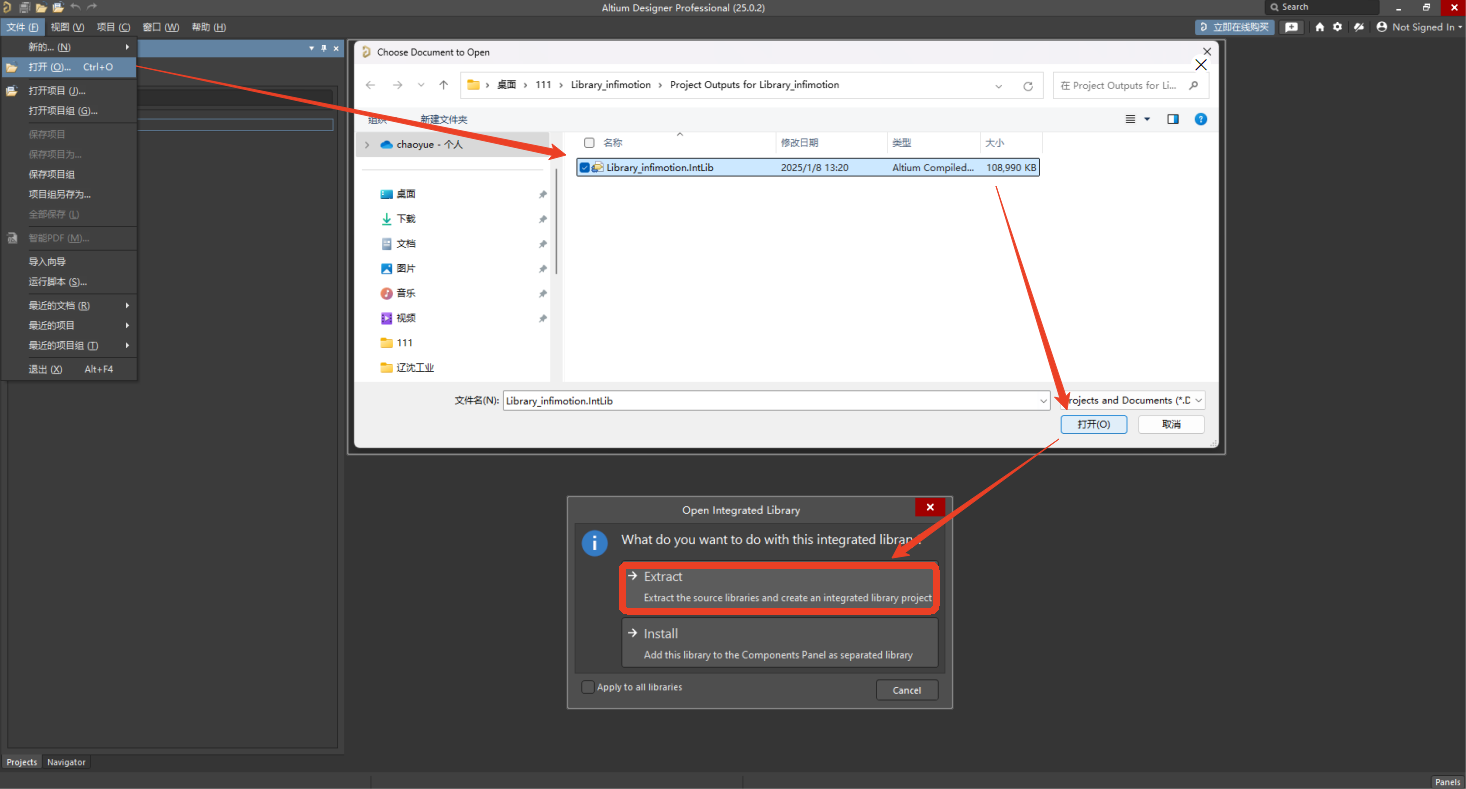Click the view layout list icon in the file dialog
The height and width of the screenshot is (789, 1466).
1131,119
